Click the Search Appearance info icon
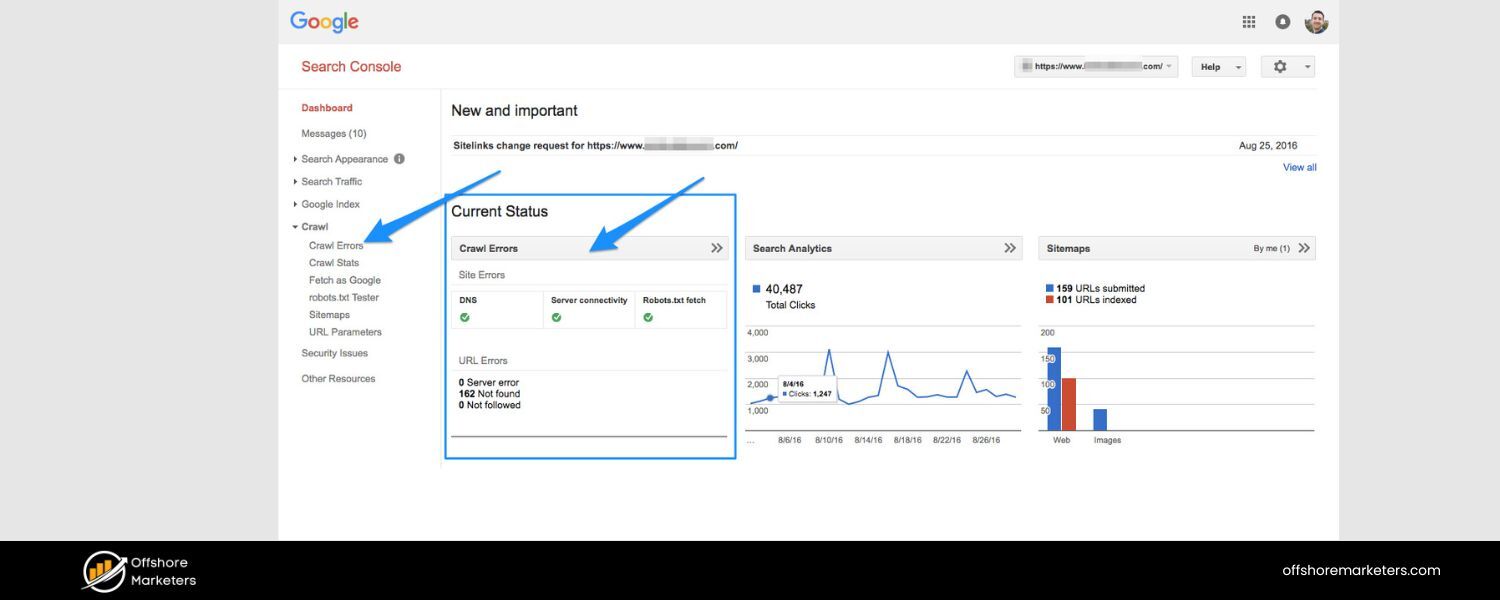 tap(399, 158)
